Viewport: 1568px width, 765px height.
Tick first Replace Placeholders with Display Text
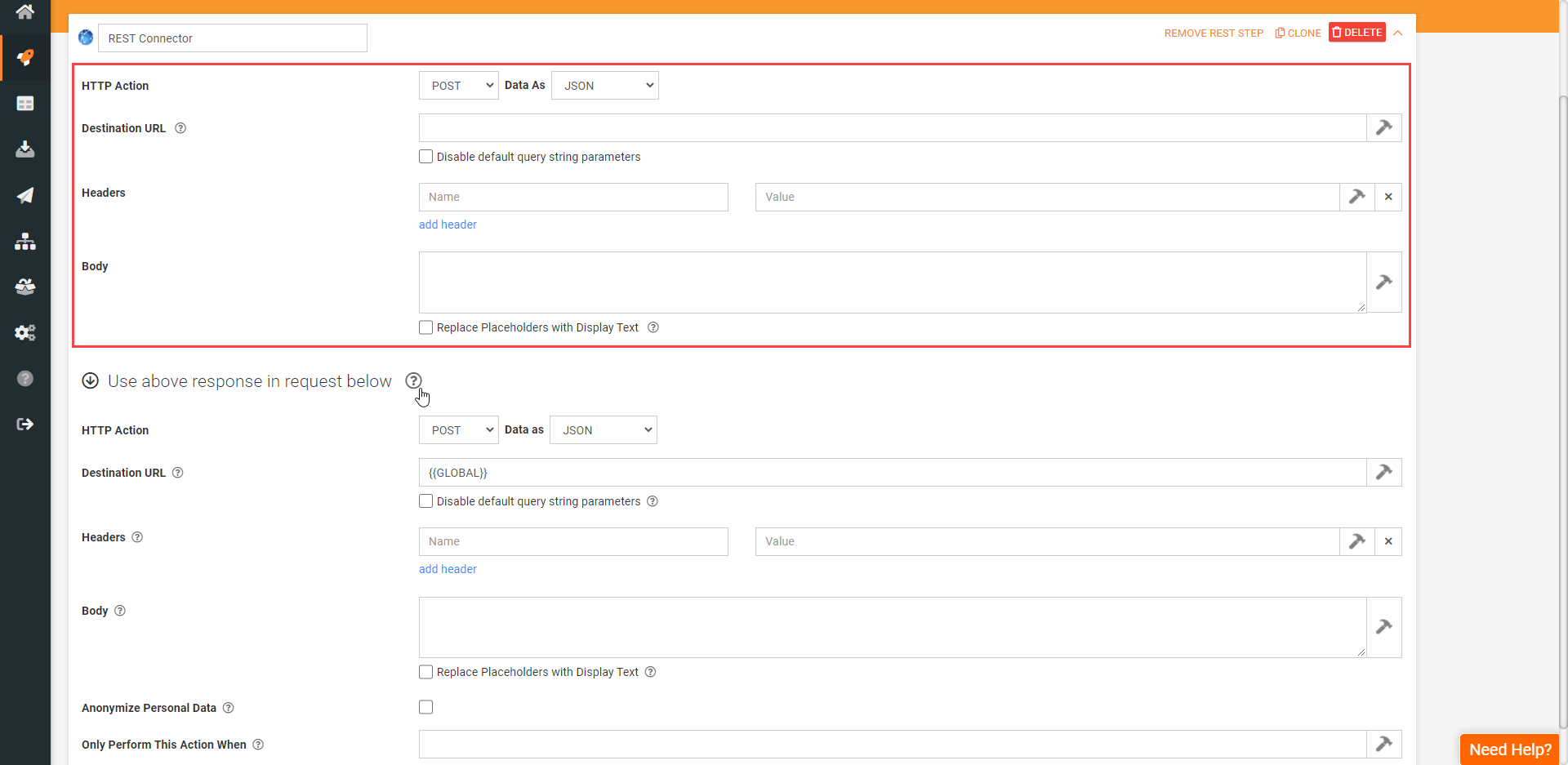pyautogui.click(x=425, y=327)
